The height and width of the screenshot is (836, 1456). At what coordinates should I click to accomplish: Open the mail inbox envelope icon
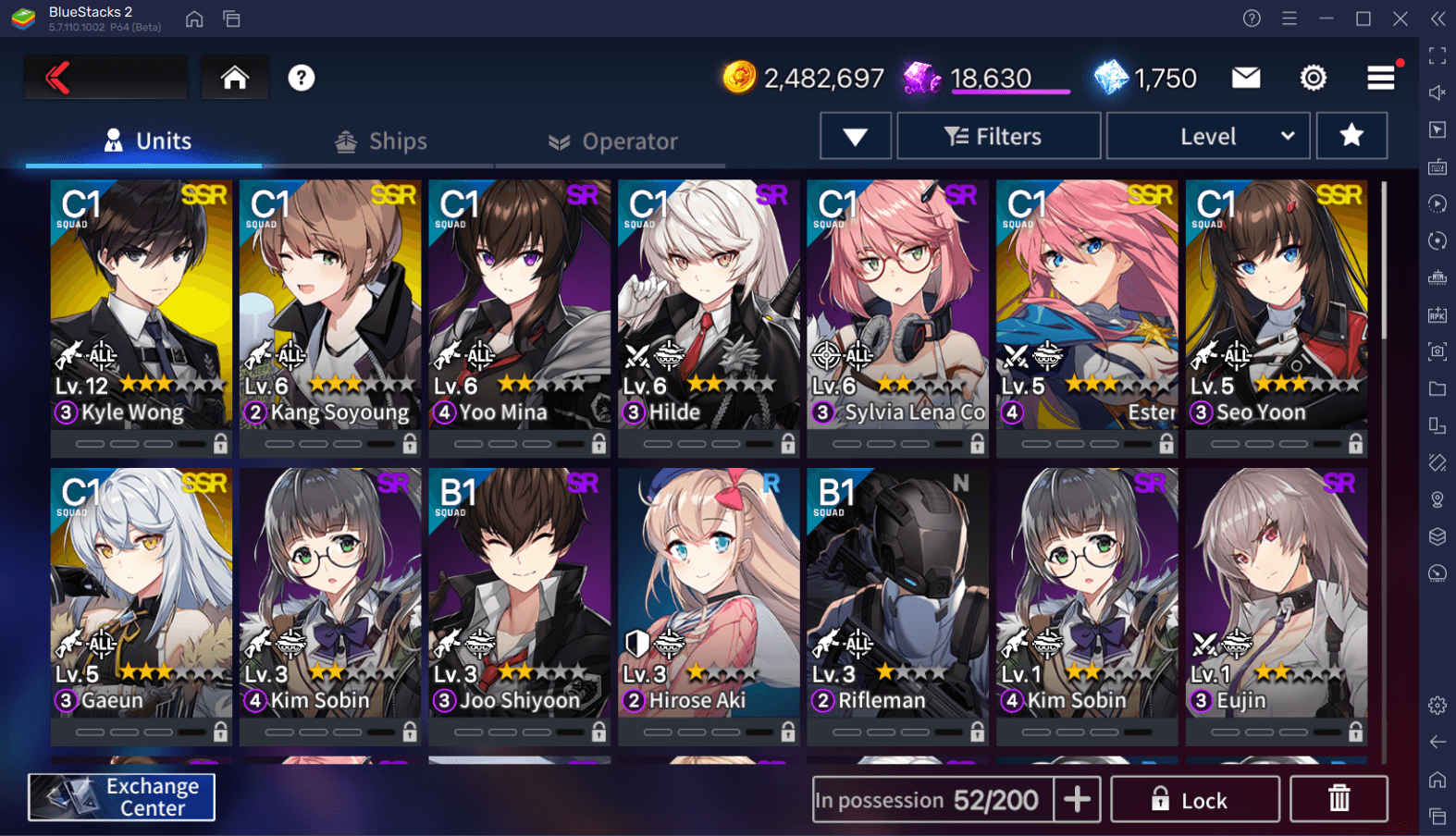pyautogui.click(x=1246, y=78)
